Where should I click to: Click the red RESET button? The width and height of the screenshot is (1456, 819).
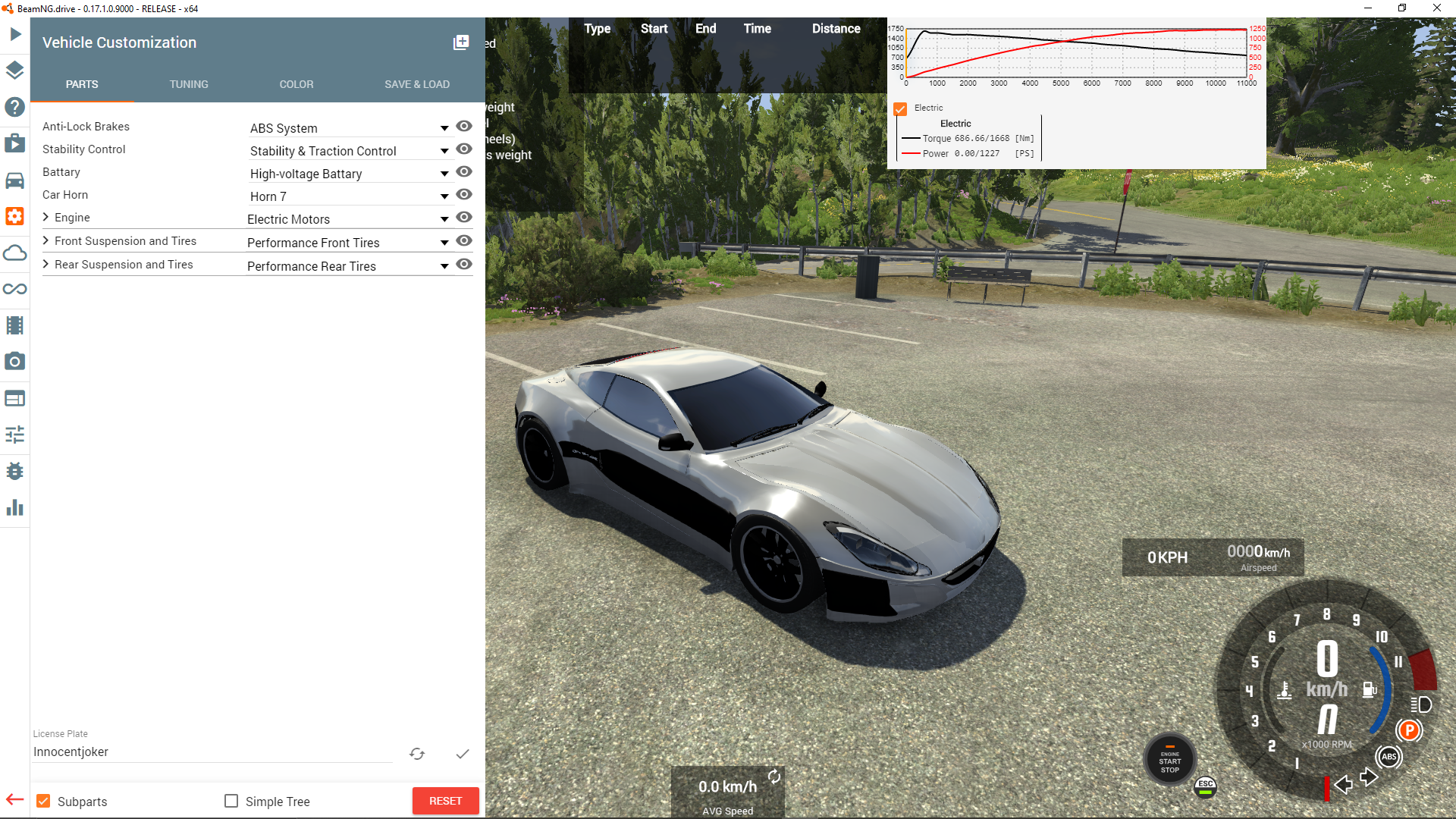(x=445, y=801)
